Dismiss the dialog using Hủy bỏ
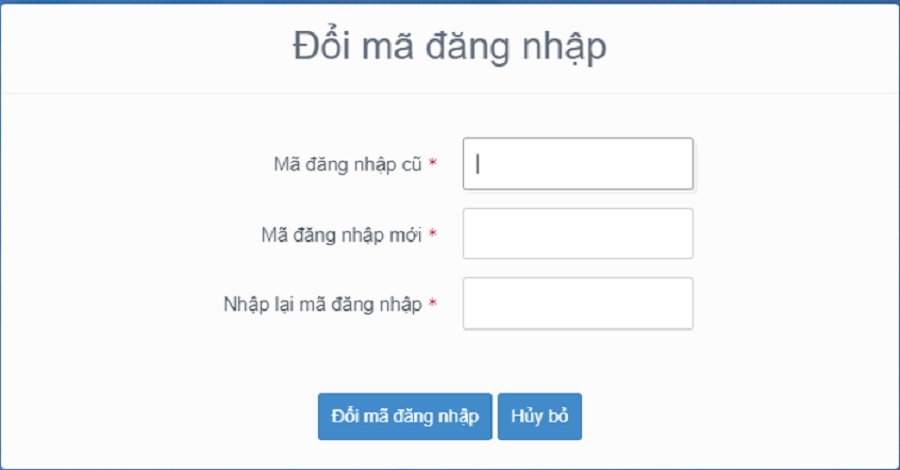Screen dimensions: 900x470 (x=539, y=416)
